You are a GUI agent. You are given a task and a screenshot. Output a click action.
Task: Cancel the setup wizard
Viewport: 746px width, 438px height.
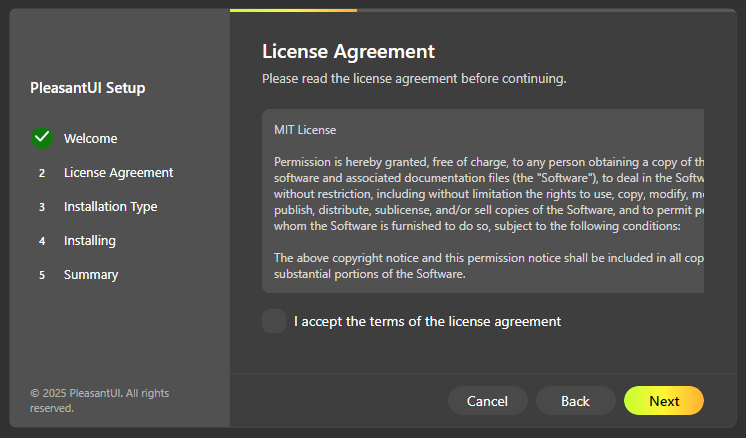(487, 401)
